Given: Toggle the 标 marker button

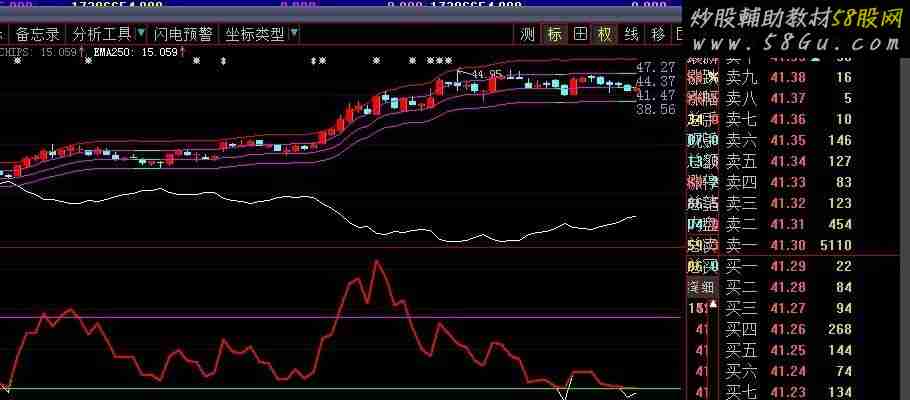Looking at the screenshot, I should (554, 34).
